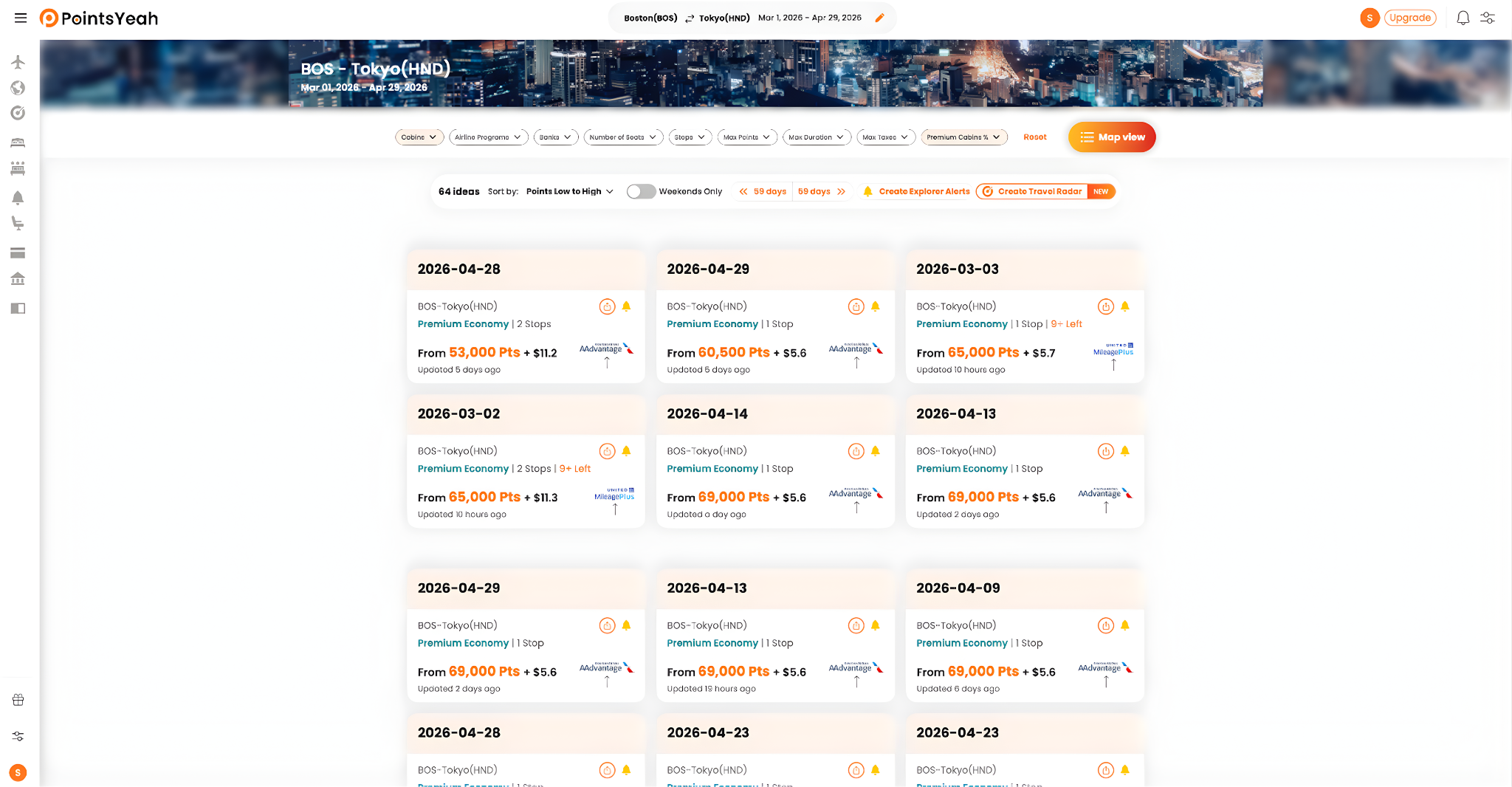The image size is (1512, 787).
Task: Click the header profile avatar S
Action: click(x=1370, y=18)
